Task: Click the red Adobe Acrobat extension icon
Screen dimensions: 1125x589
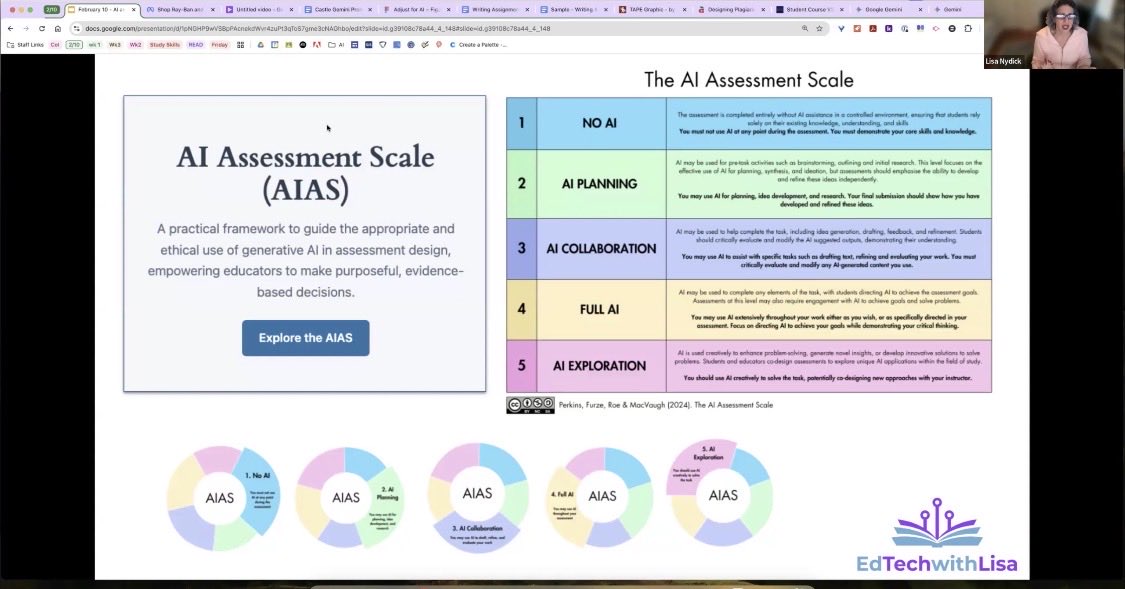Action: click(x=872, y=29)
